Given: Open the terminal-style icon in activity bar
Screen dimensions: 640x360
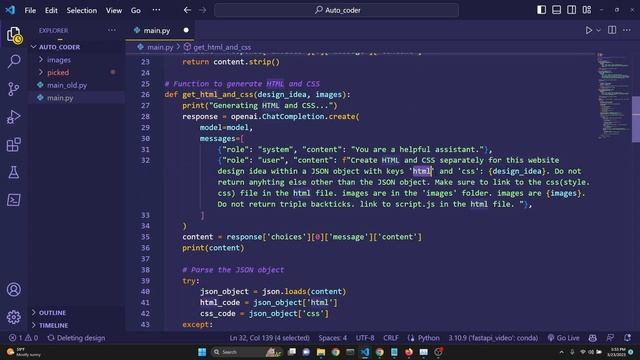Looking at the screenshot, I should (x=14, y=200).
